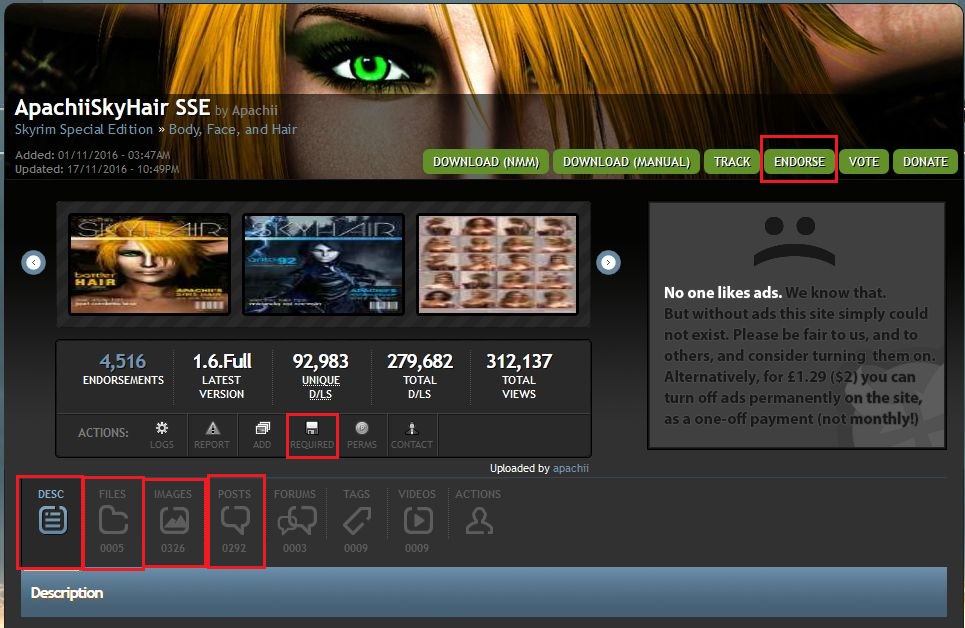Switch to the Desc tab

(52, 520)
